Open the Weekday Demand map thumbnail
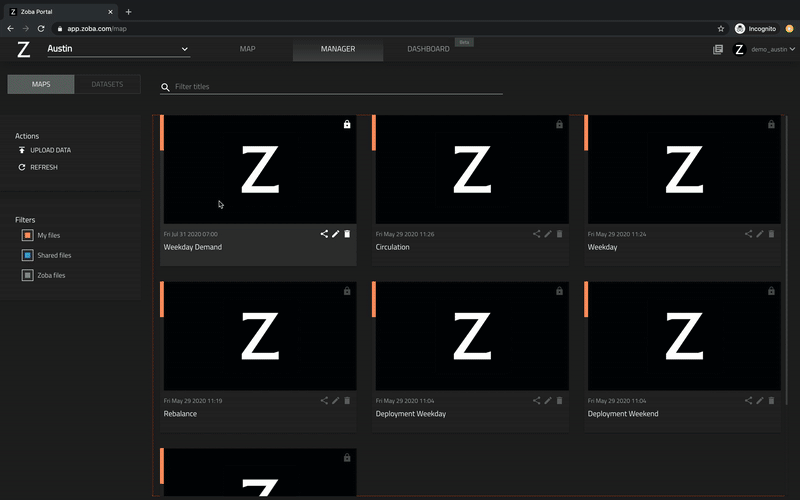This screenshot has width=800, height=500. [x=260, y=169]
